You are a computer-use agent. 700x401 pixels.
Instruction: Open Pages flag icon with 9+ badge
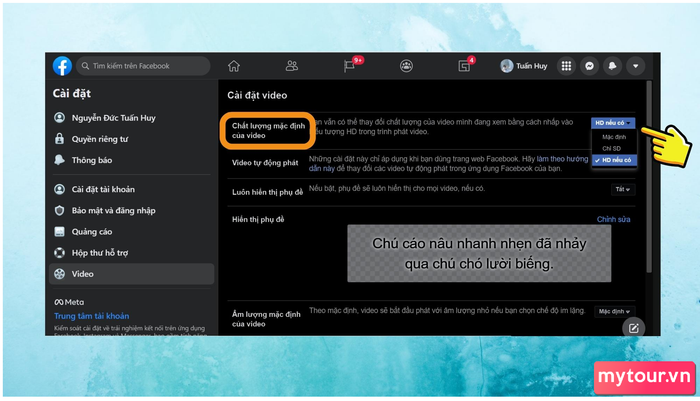pos(350,66)
